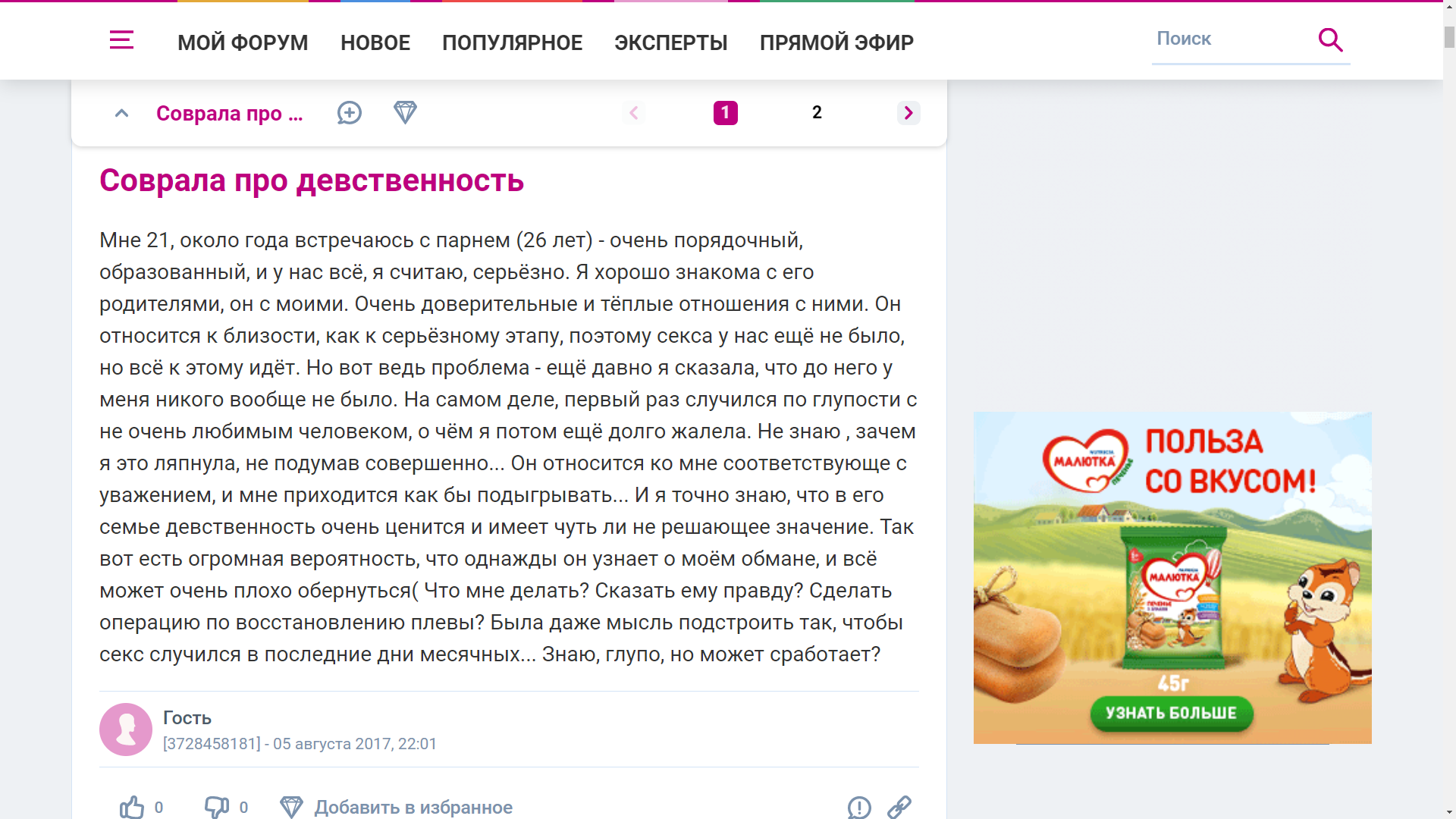Click the search magnifier icon

tap(1330, 39)
